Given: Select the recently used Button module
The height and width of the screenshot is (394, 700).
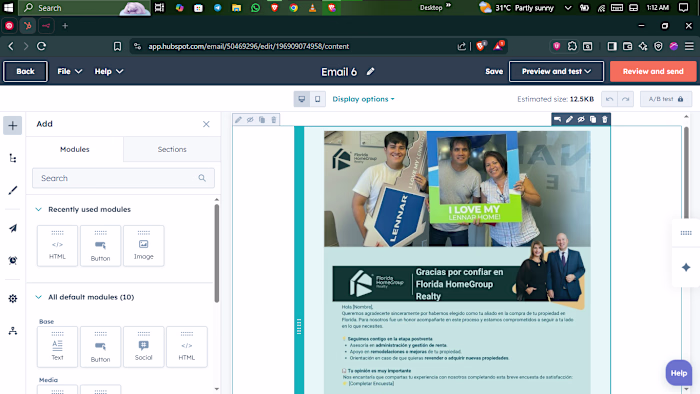Looking at the screenshot, I should coord(100,246).
